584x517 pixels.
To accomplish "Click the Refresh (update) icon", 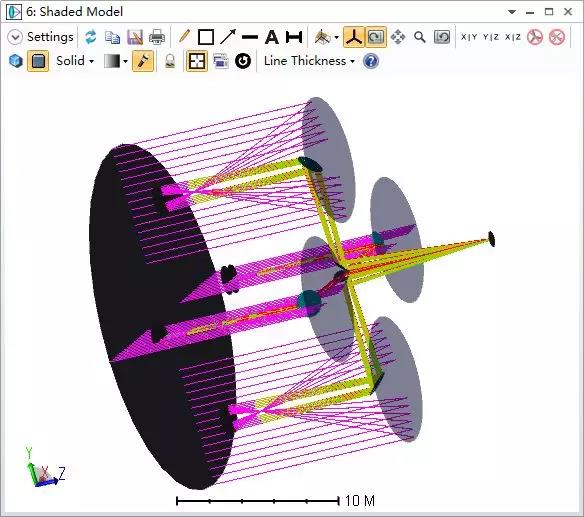I will point(91,37).
